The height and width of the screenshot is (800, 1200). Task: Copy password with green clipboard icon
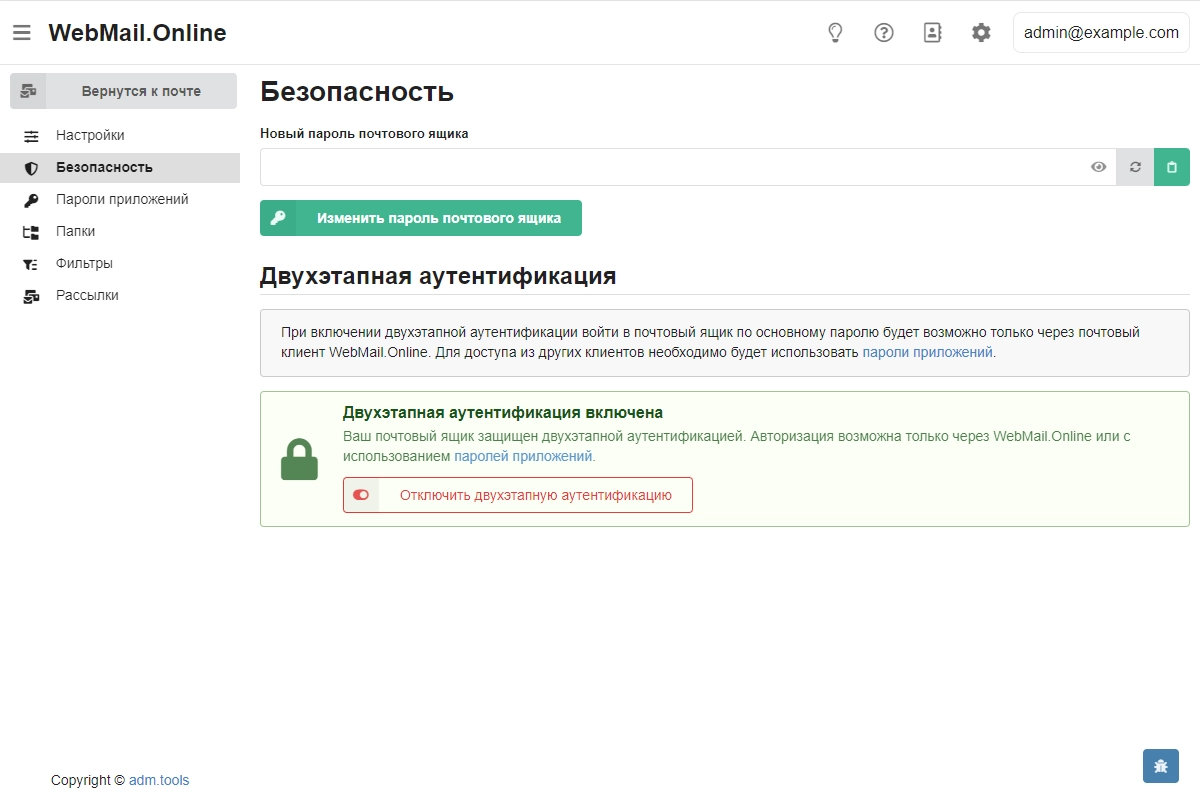coord(1172,167)
